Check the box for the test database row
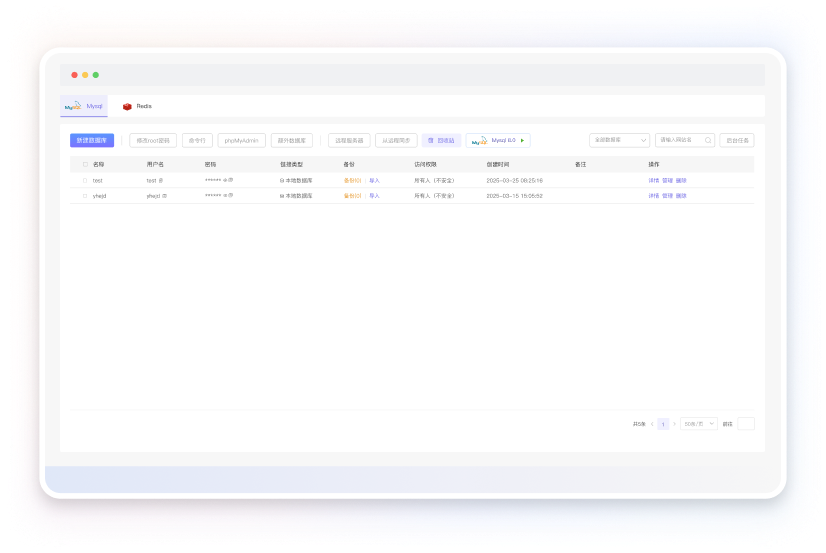This screenshot has height=553, width=826. (84, 180)
